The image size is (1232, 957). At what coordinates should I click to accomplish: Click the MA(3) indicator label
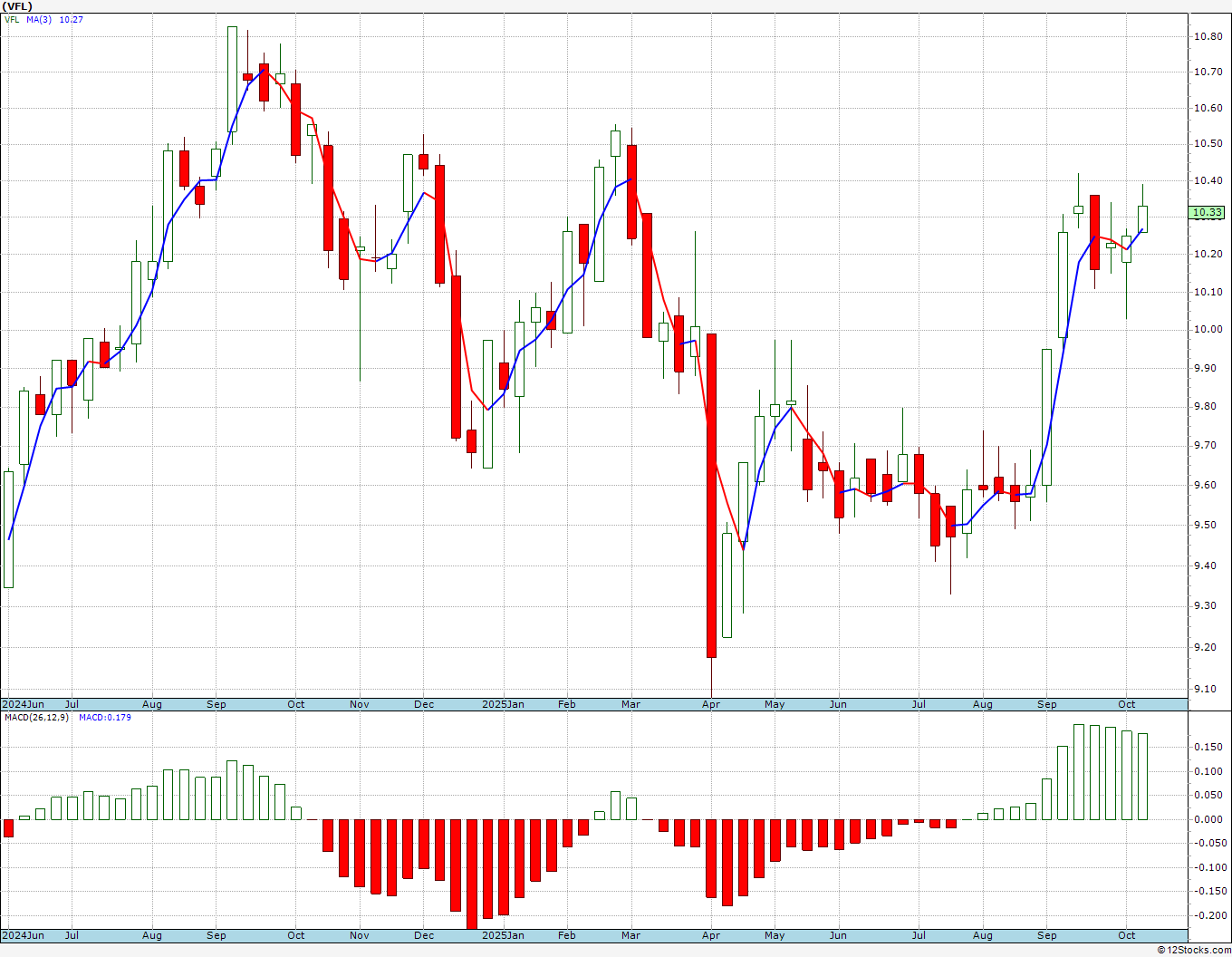click(x=40, y=19)
